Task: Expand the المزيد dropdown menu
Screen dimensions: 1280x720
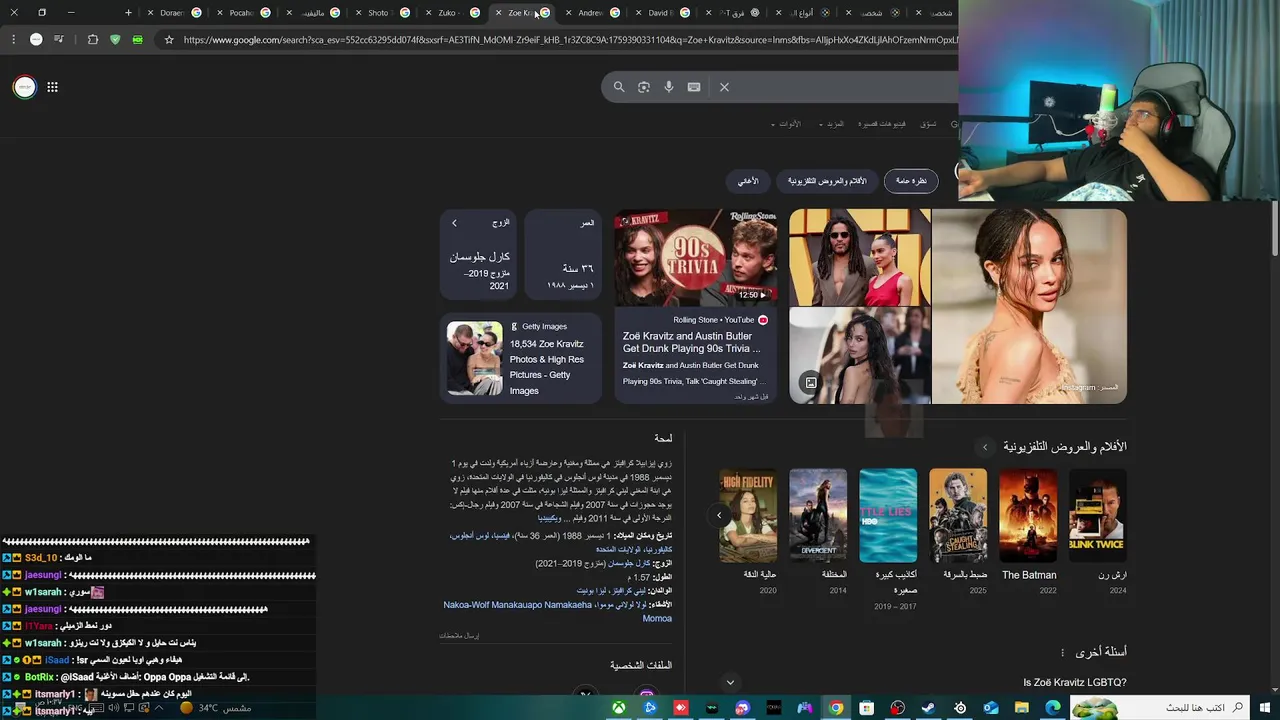Action: coord(831,124)
